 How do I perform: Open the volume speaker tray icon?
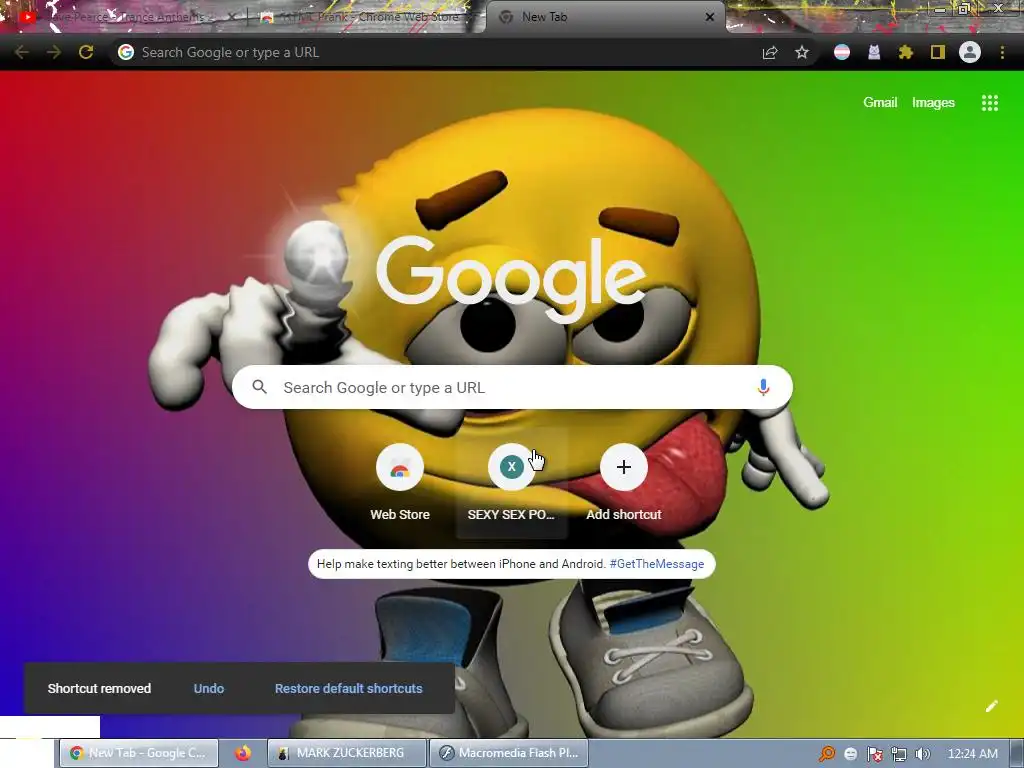(923, 754)
